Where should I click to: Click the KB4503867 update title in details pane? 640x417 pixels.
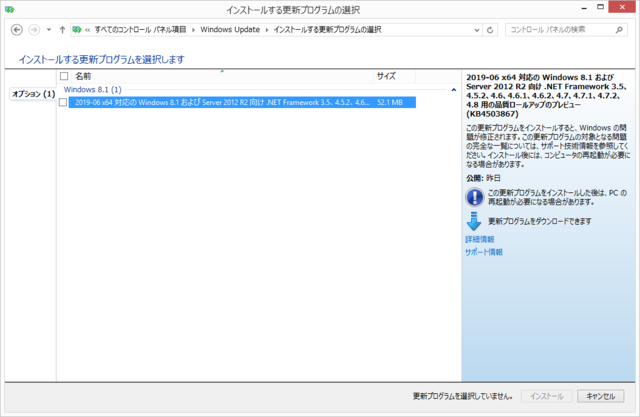pyautogui.click(x=547, y=95)
